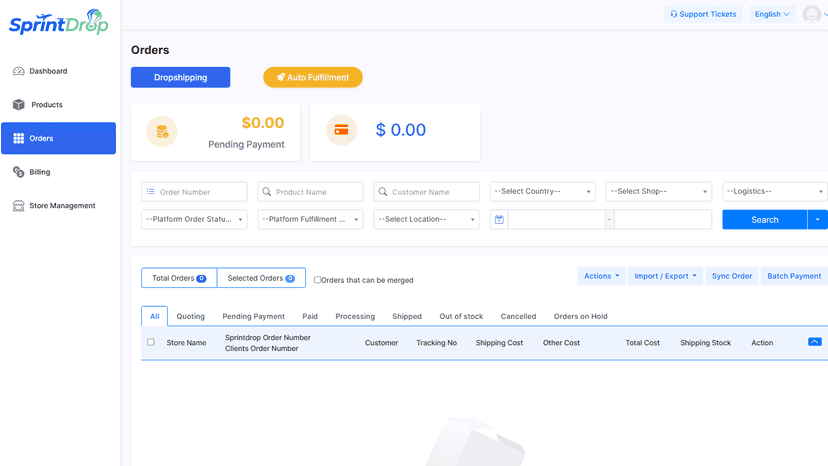Image resolution: width=828 pixels, height=466 pixels.
Task: Switch to the Quoting tab
Action: tap(191, 316)
